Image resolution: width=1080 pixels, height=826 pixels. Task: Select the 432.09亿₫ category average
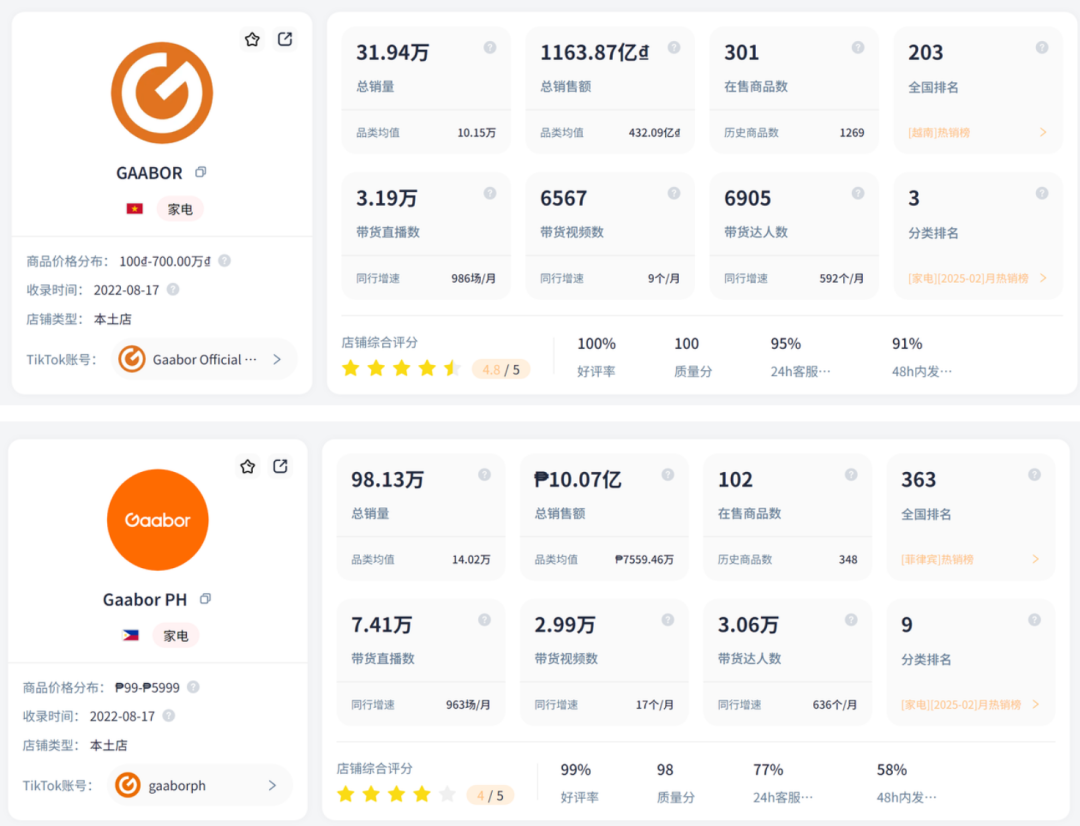654,132
